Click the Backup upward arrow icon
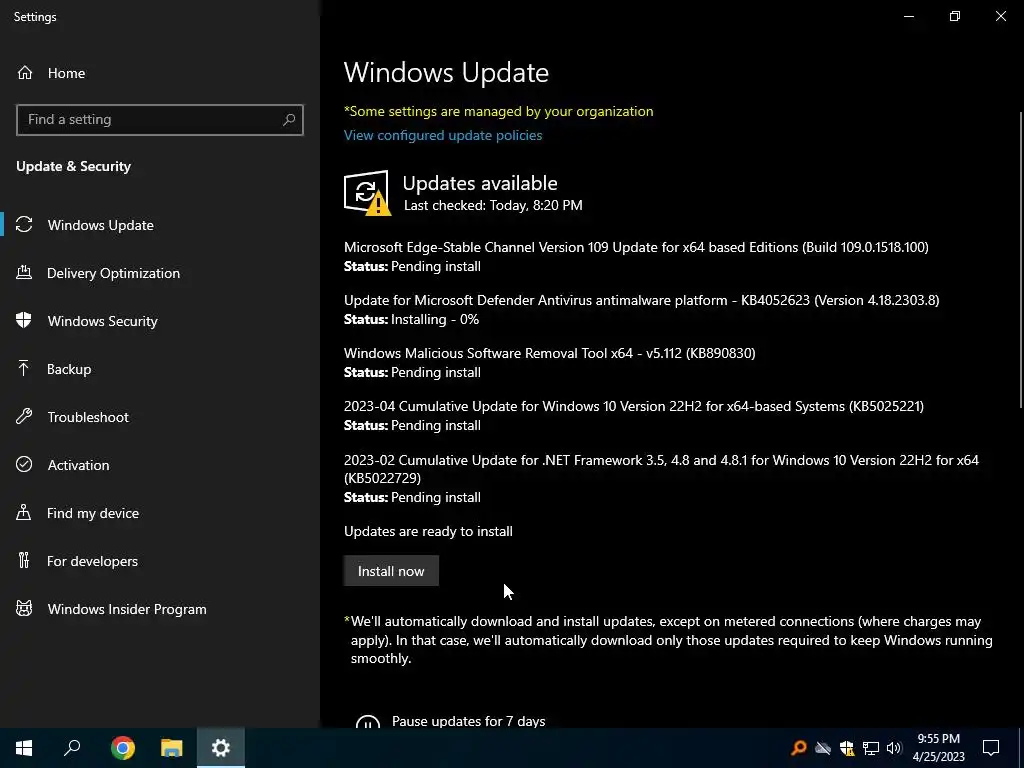 click(24, 369)
